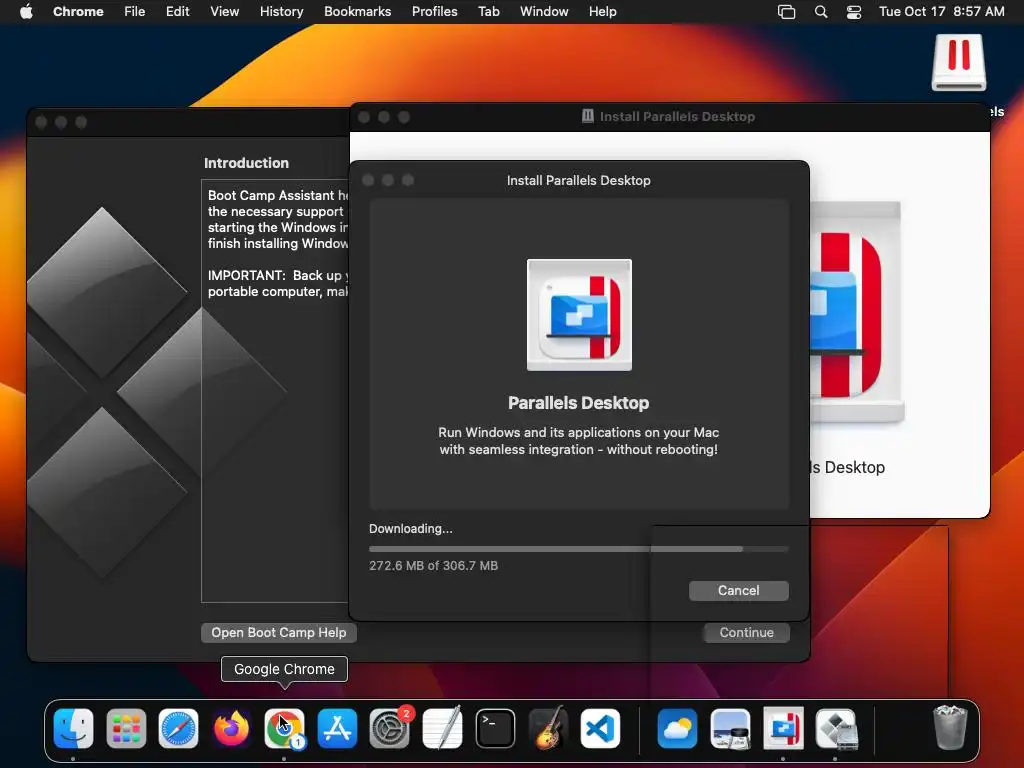1024x768 pixels.
Task: Click the date and time in menu bar
Action: (941, 11)
